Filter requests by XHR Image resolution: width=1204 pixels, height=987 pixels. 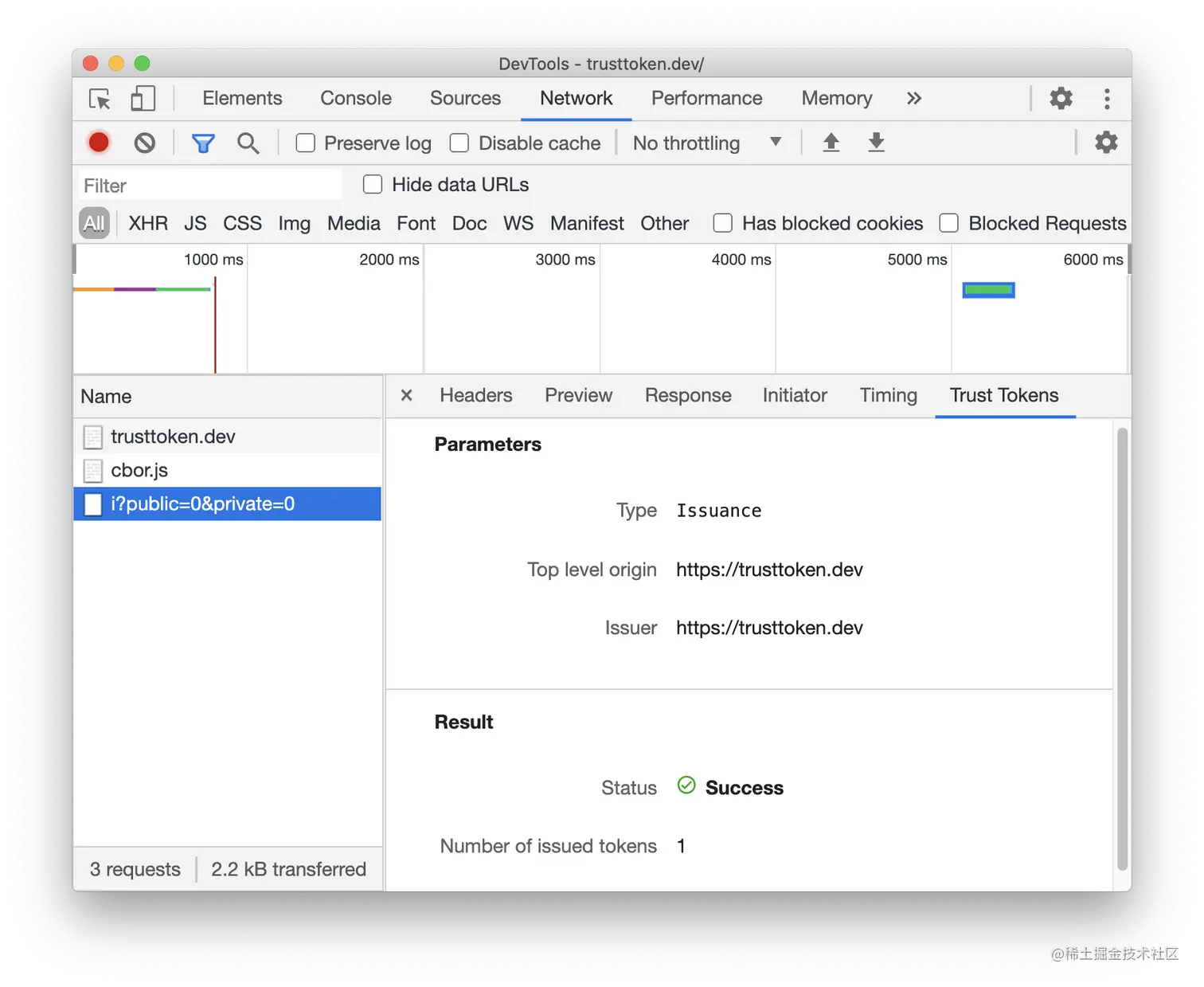coord(148,223)
